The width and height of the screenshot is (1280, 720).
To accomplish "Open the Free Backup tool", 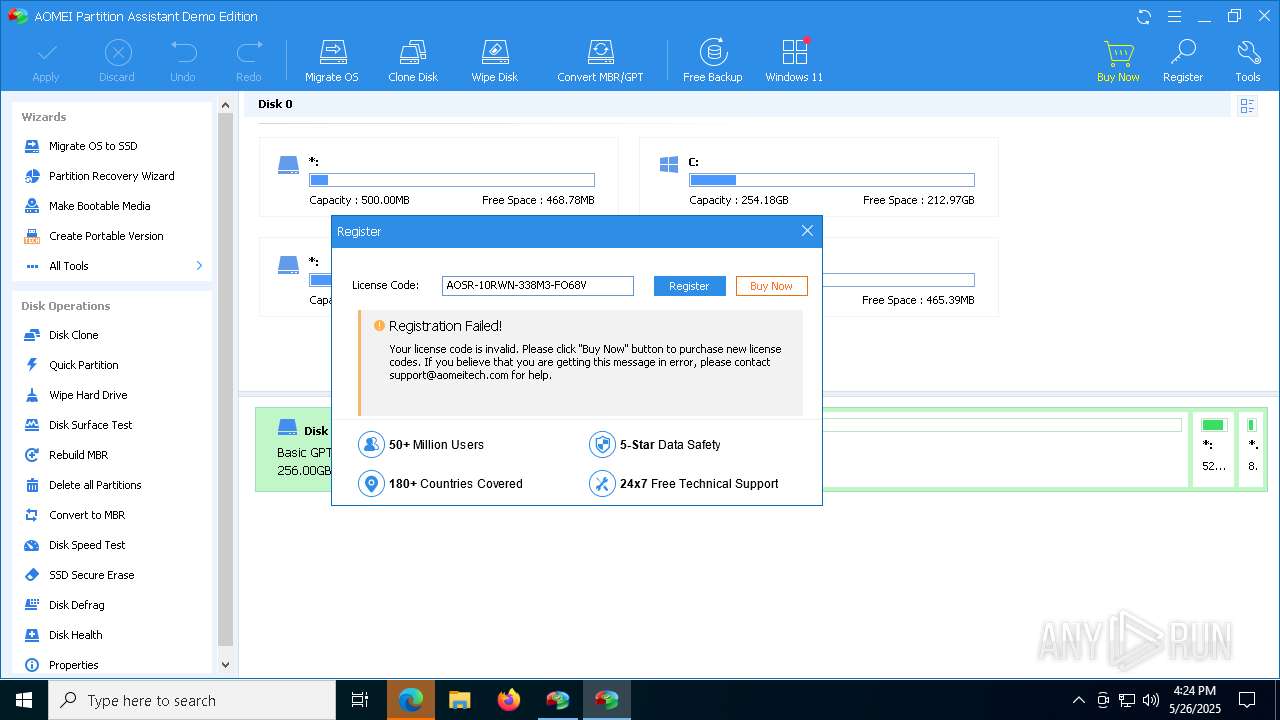I will [713, 61].
